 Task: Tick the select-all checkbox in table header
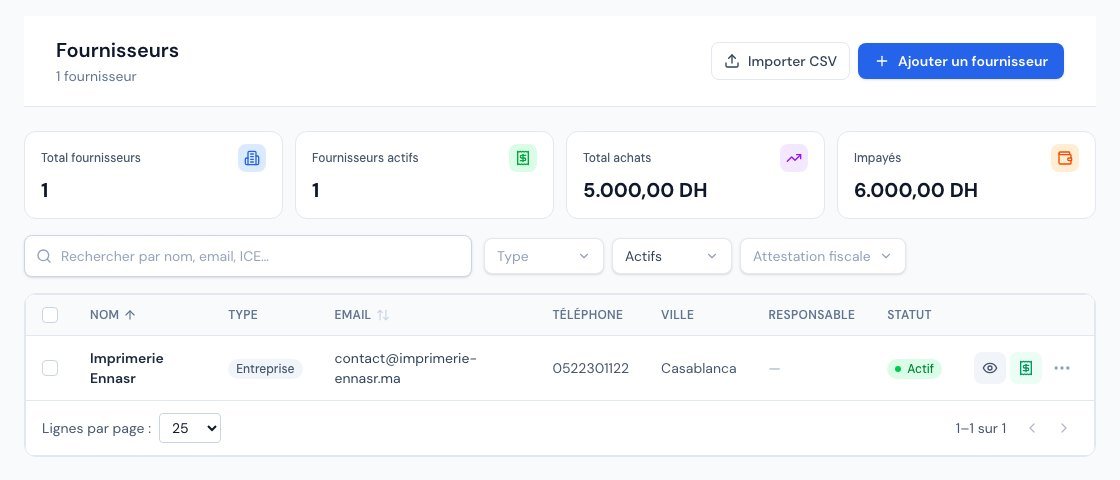(50, 315)
